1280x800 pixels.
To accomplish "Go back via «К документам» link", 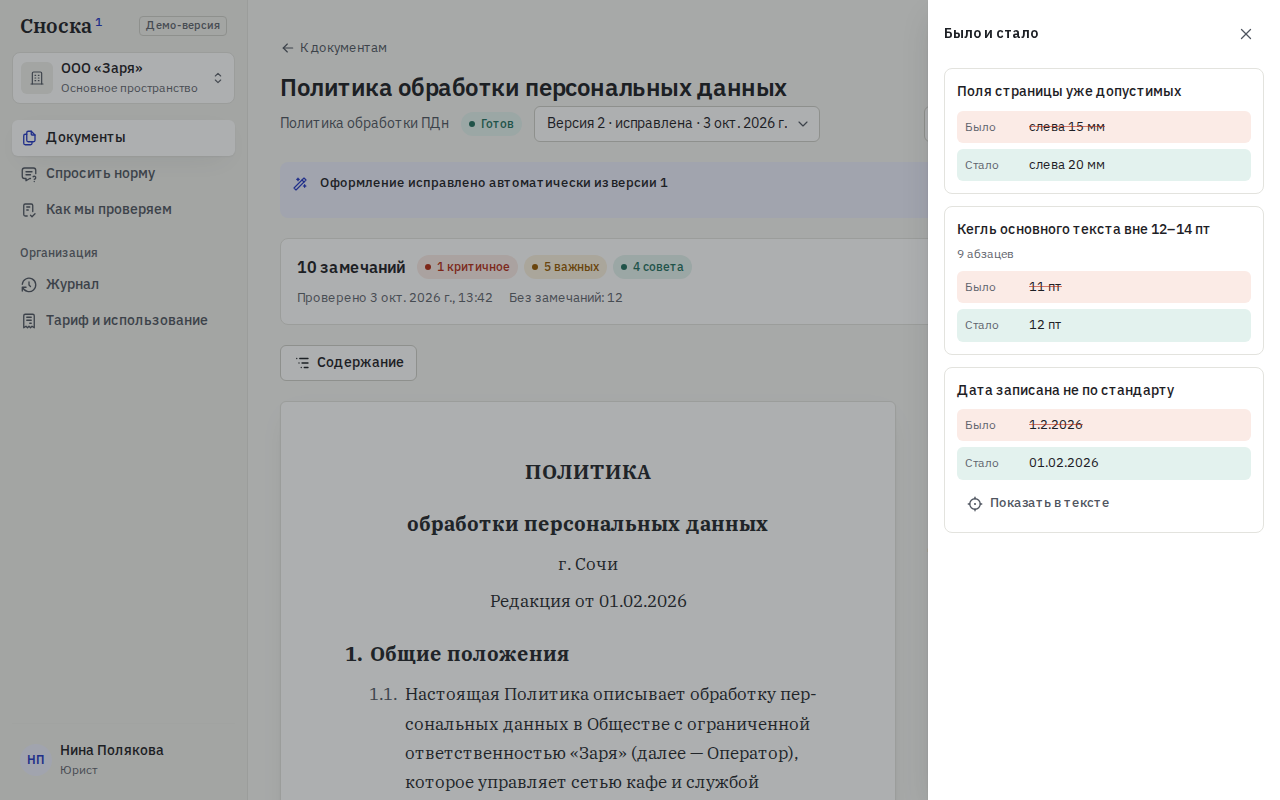I will 343,48.
